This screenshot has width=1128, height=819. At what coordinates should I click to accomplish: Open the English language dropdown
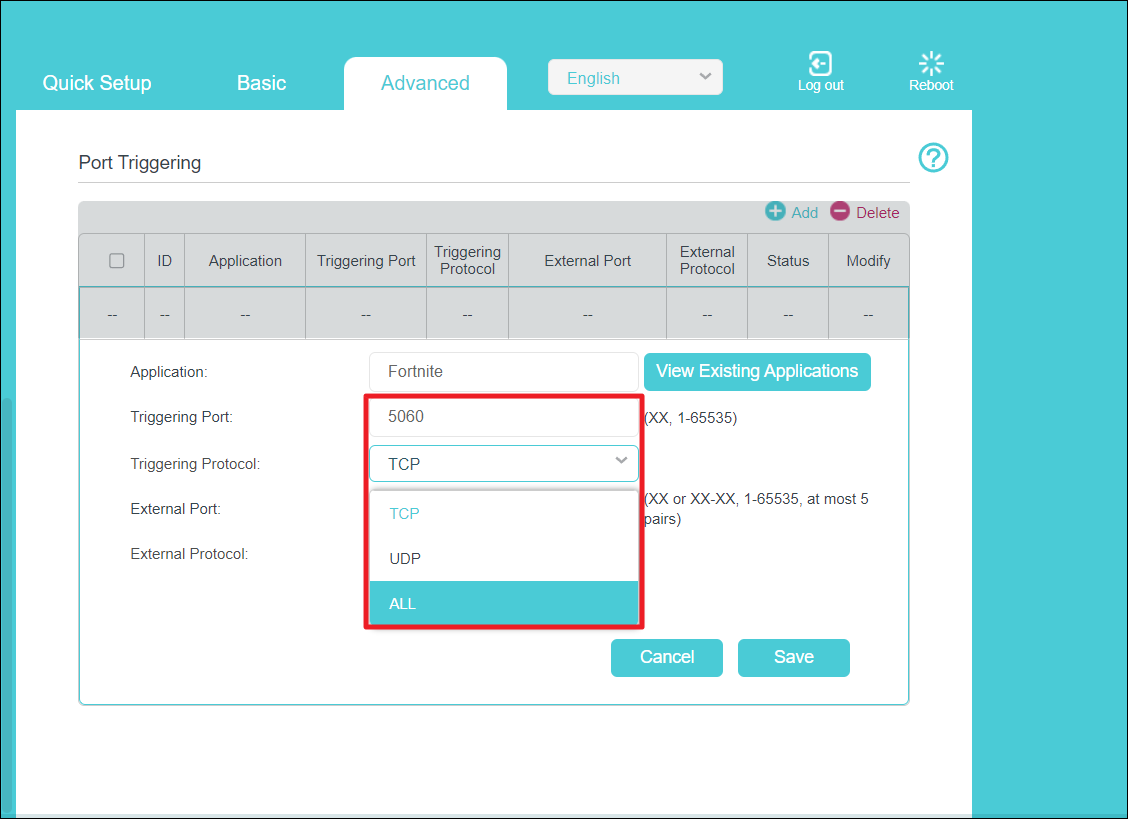pyautogui.click(x=635, y=78)
